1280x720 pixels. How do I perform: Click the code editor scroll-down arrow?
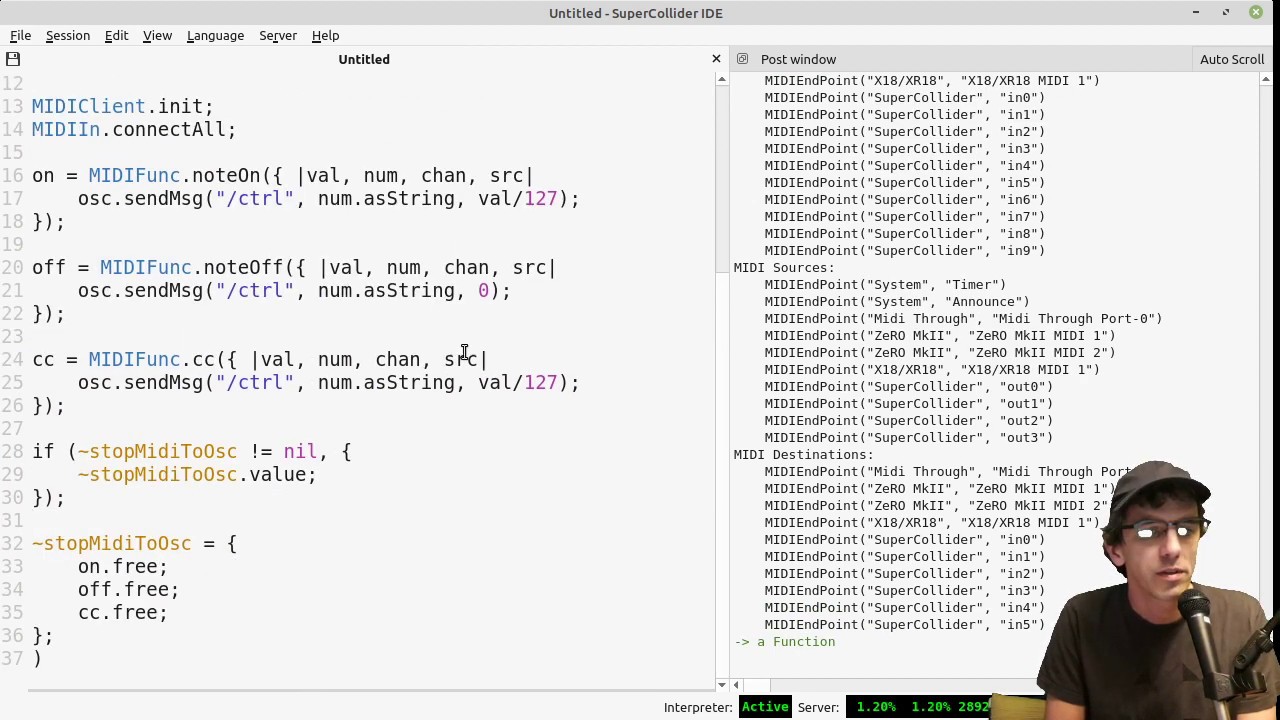(x=722, y=685)
